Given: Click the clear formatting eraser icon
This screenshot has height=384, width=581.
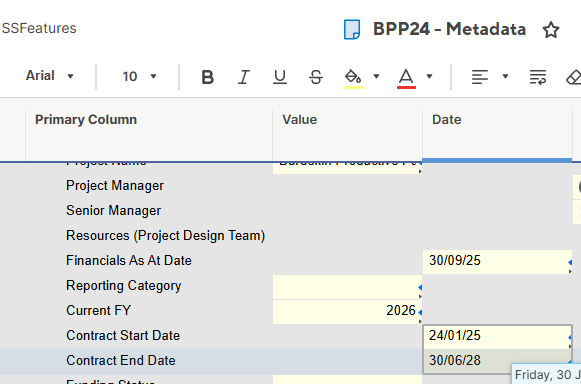Looking at the screenshot, I should [x=574, y=77].
